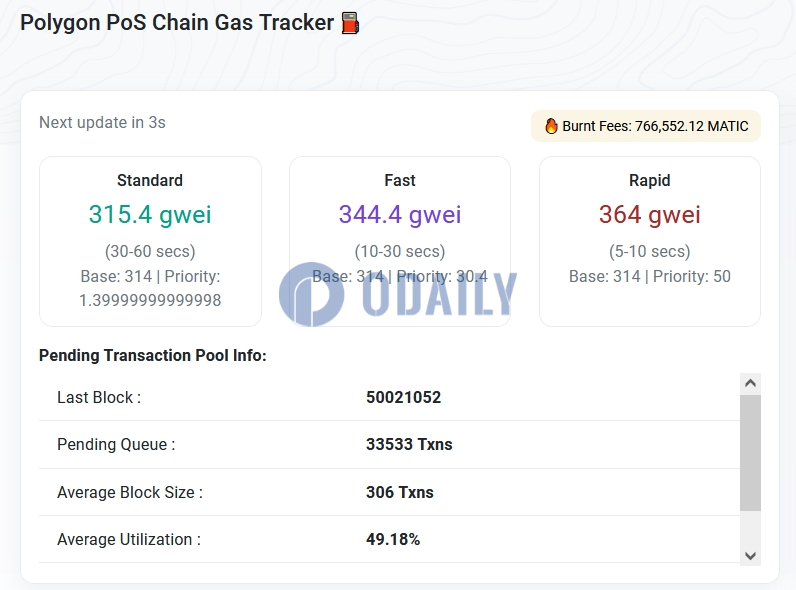796x590 pixels.
Task: Click the red gas pump icon
Action: [x=350, y=23]
